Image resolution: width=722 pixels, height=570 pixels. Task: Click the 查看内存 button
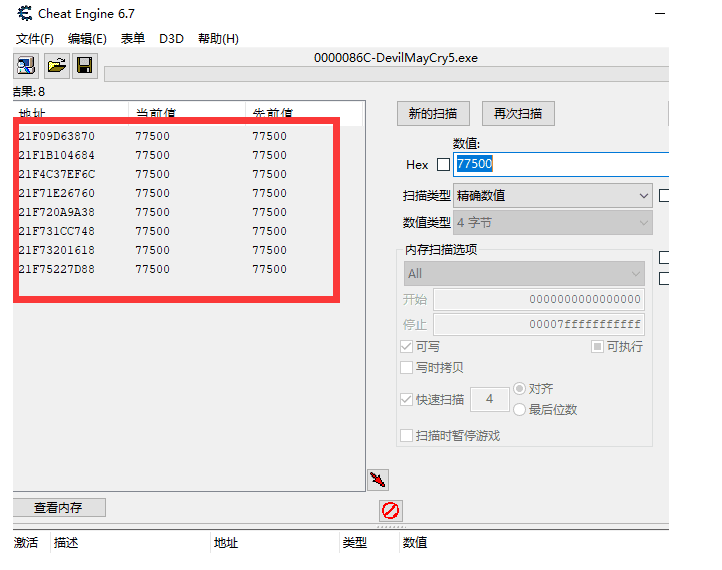pos(58,507)
